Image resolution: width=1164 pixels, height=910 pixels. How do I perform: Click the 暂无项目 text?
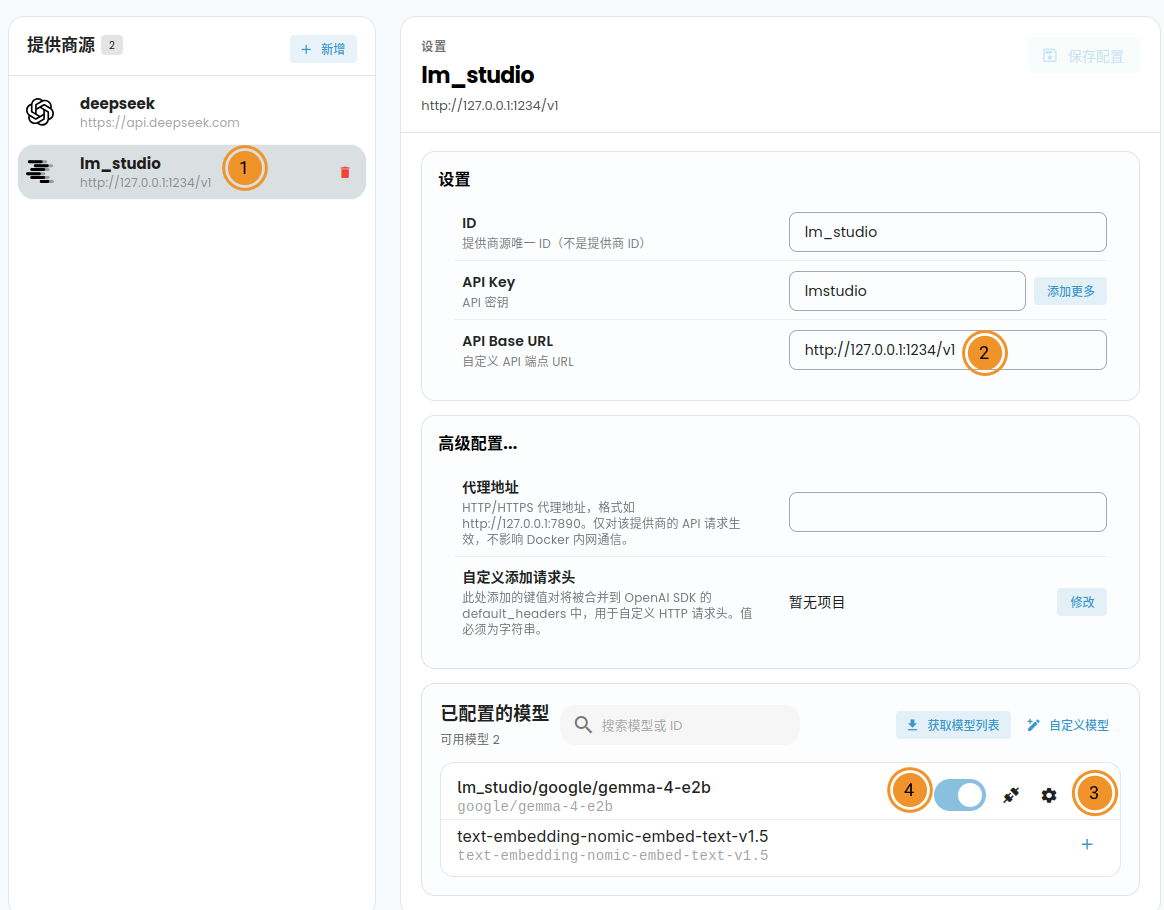817,602
